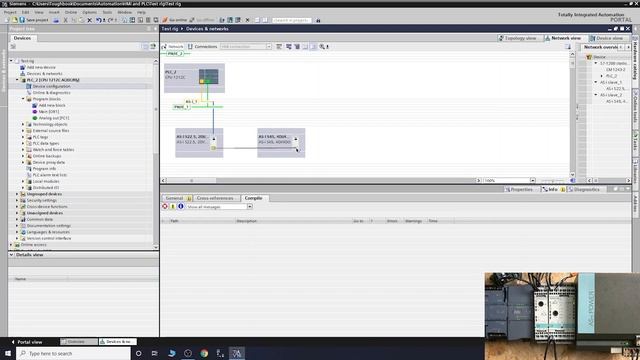Click the Redo arrow icon in toolbar
Image resolution: width=640 pixels, height=360 pixels.
click(x=111, y=20)
